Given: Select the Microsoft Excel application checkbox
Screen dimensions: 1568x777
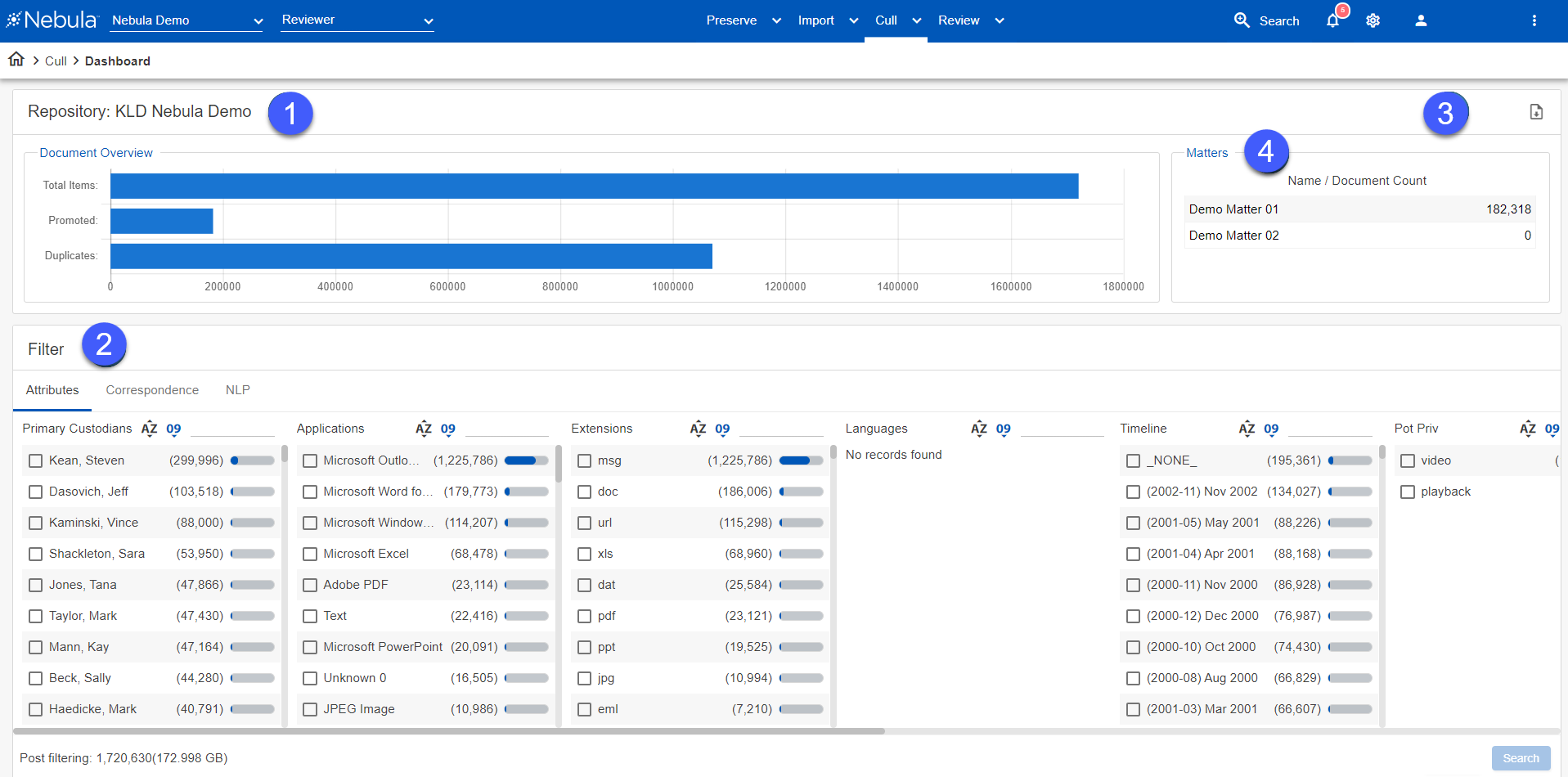Looking at the screenshot, I should pyautogui.click(x=310, y=554).
